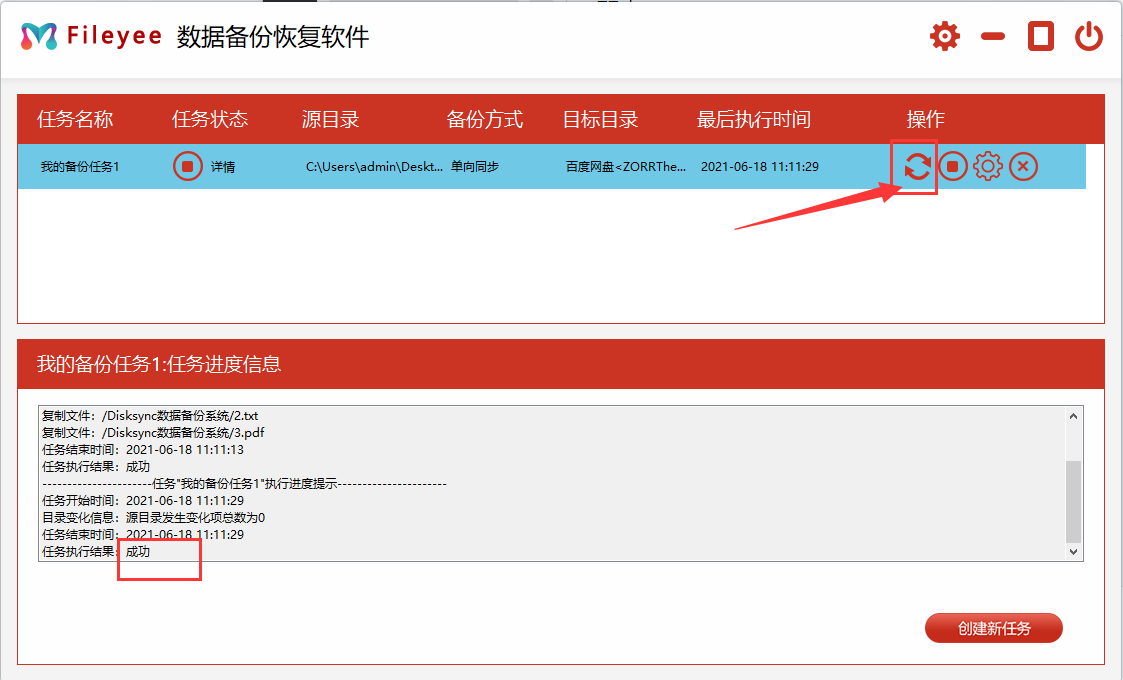Maximize the Fileyee window
Viewport: 1123px width, 680px height.
tap(1041, 38)
